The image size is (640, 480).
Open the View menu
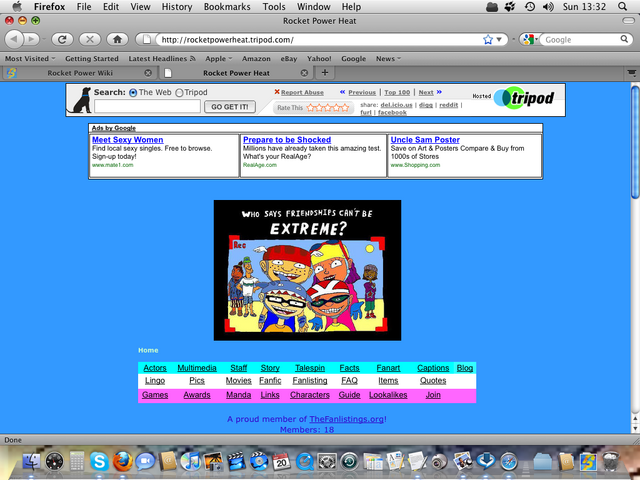tap(140, 7)
